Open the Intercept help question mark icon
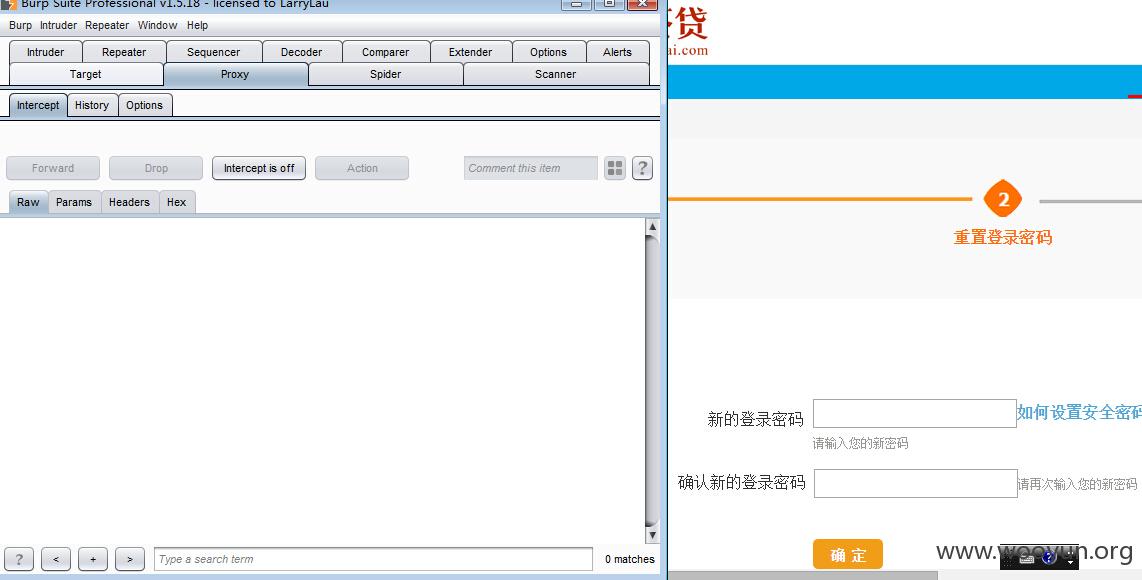The width and height of the screenshot is (1142, 580). 642,168
